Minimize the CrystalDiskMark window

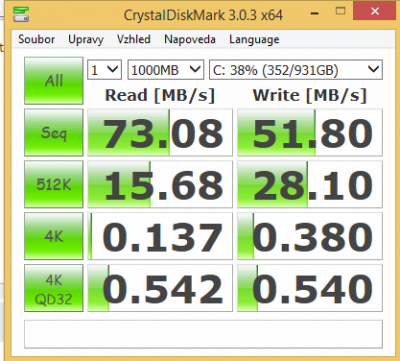(x=315, y=13)
